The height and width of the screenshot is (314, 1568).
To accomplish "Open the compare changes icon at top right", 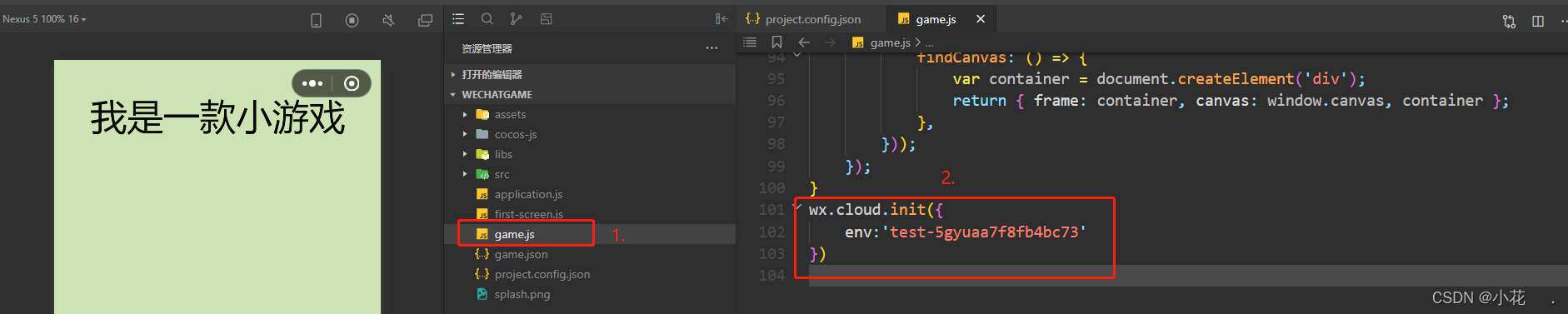I will click(x=1509, y=21).
